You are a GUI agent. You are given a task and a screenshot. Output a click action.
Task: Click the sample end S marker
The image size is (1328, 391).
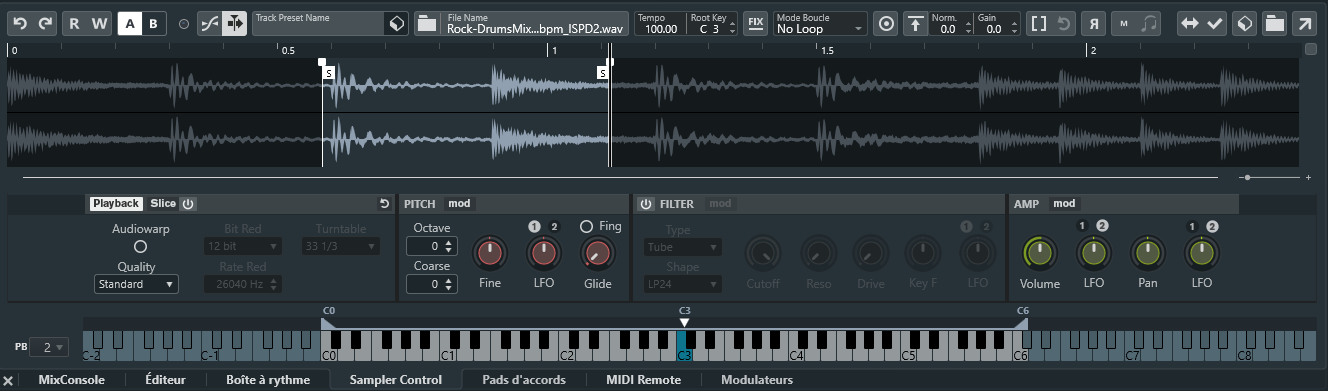point(603,72)
